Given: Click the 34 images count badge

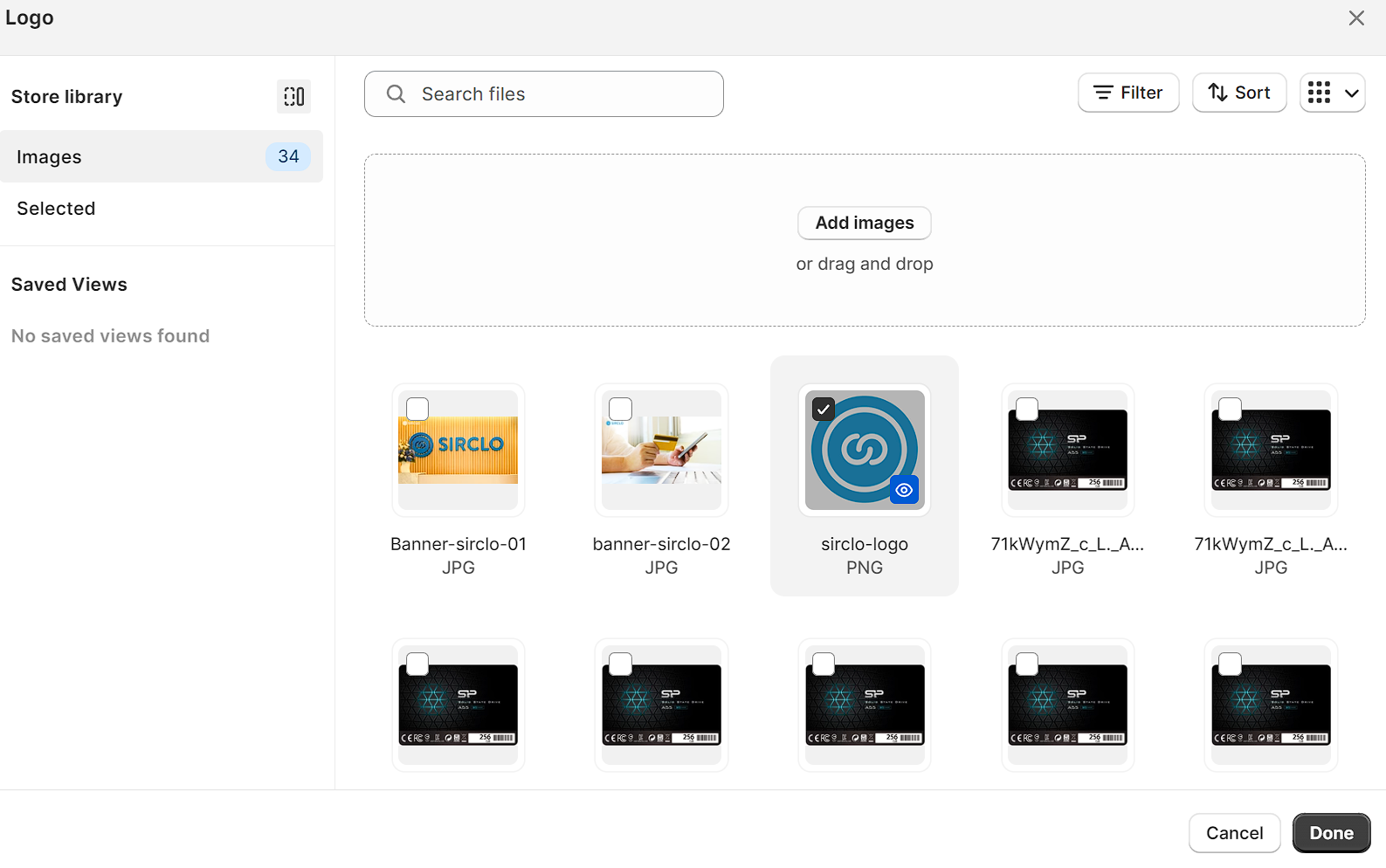Looking at the screenshot, I should tap(288, 156).
